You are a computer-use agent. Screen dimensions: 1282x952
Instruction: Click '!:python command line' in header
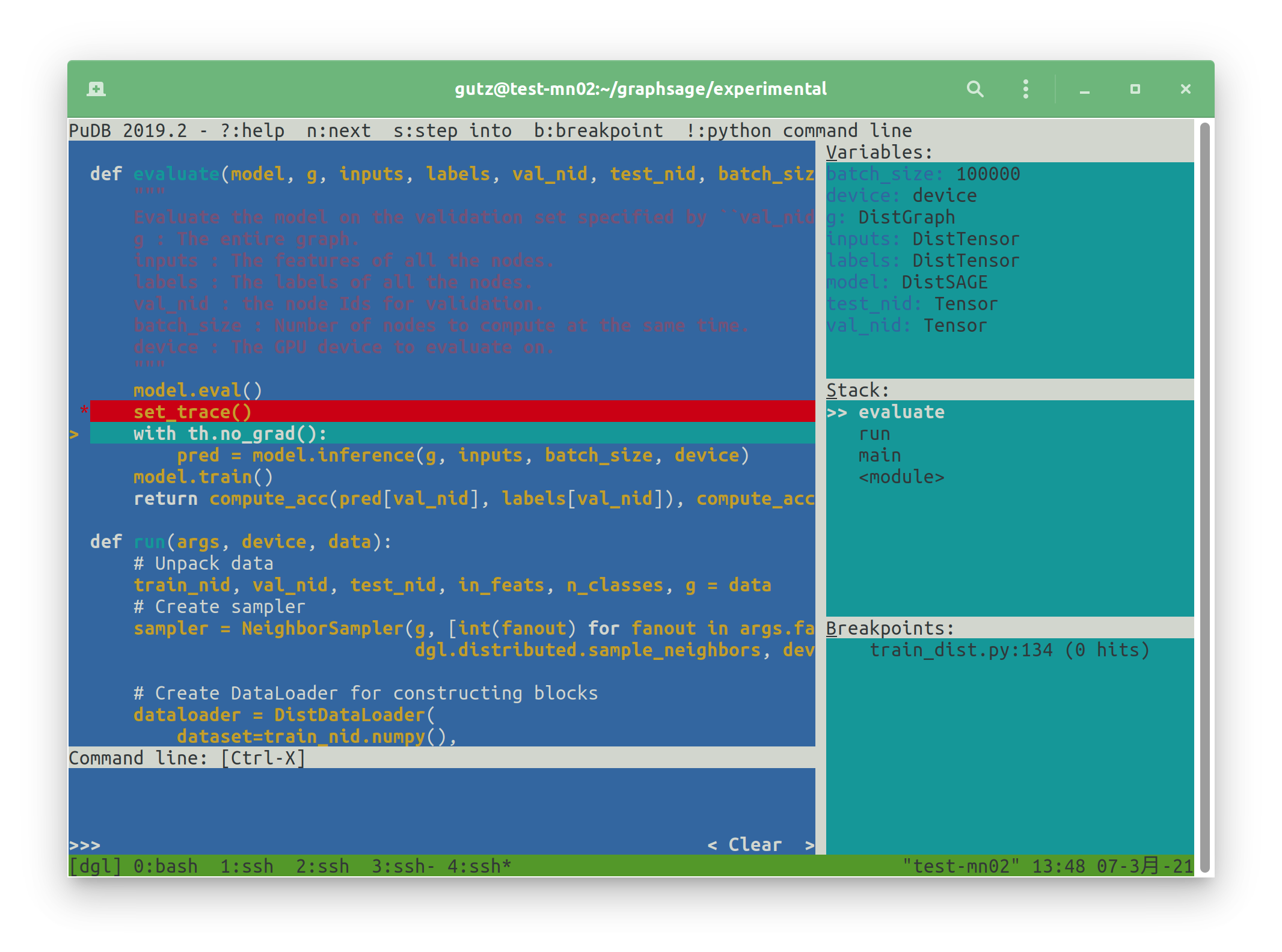pos(799,130)
